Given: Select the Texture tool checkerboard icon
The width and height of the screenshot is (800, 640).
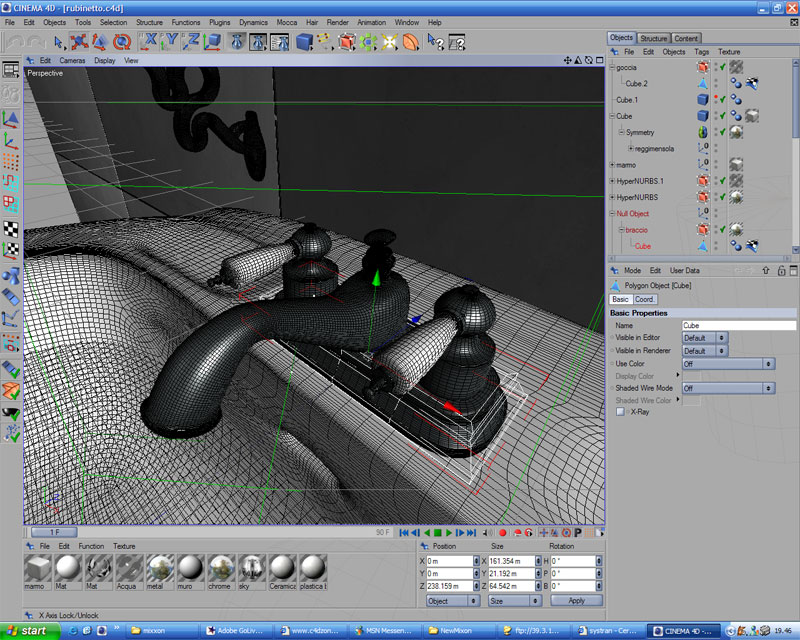Looking at the screenshot, I should [11, 229].
